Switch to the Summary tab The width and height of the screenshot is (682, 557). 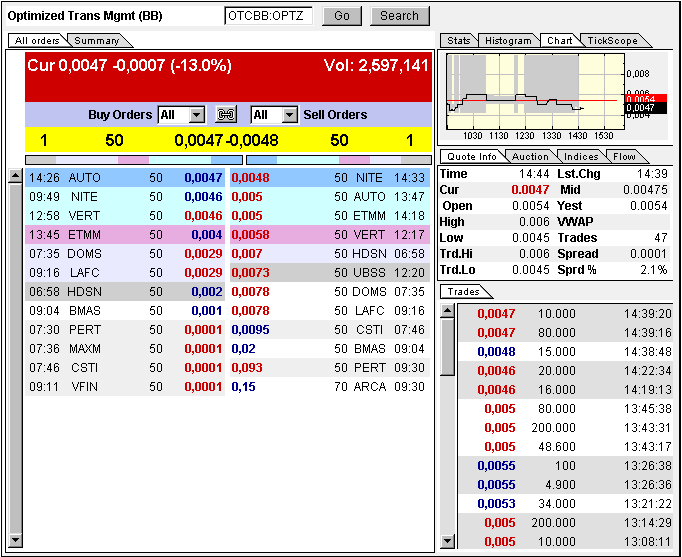click(x=97, y=40)
